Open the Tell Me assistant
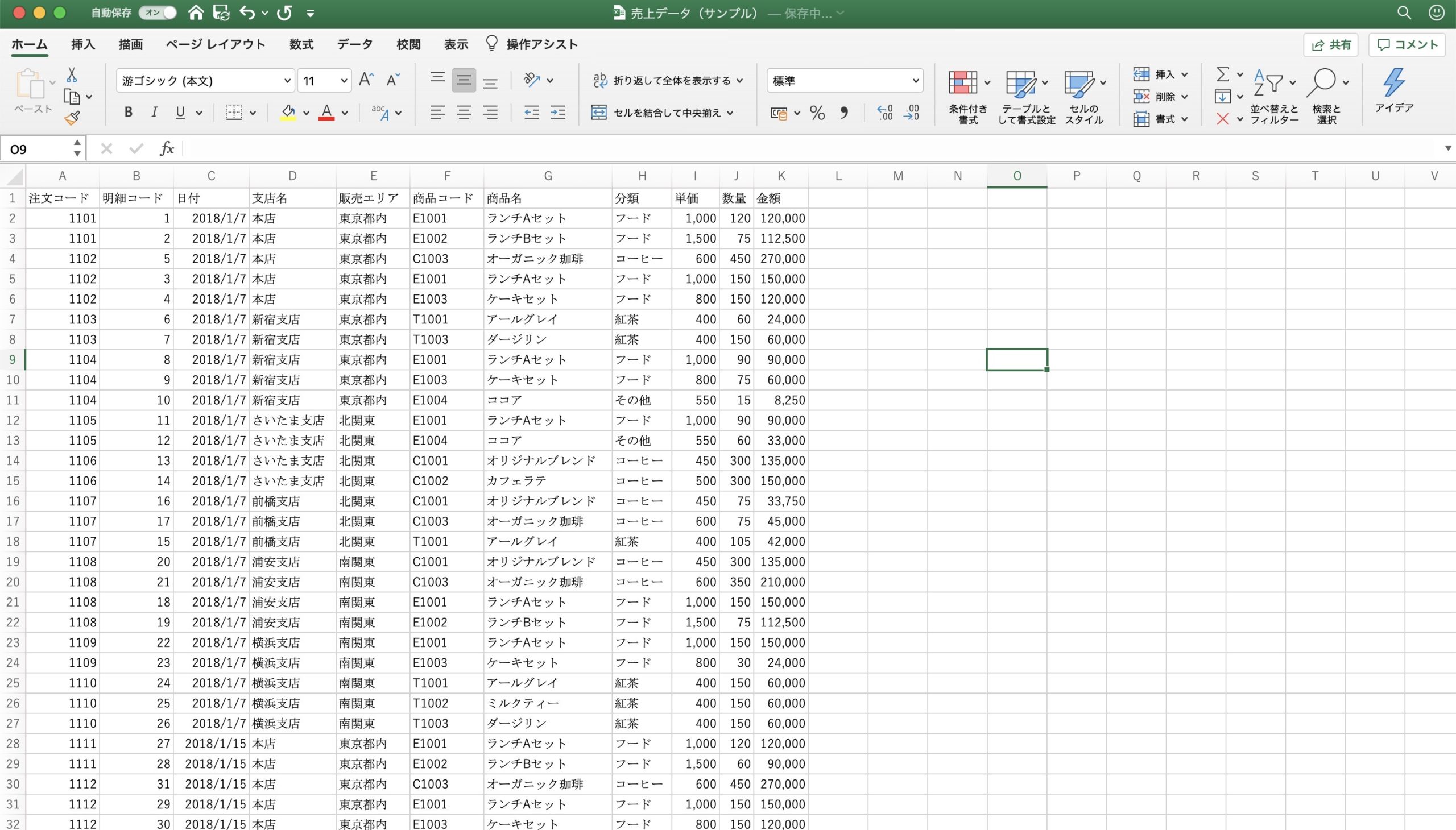 pyautogui.click(x=532, y=44)
